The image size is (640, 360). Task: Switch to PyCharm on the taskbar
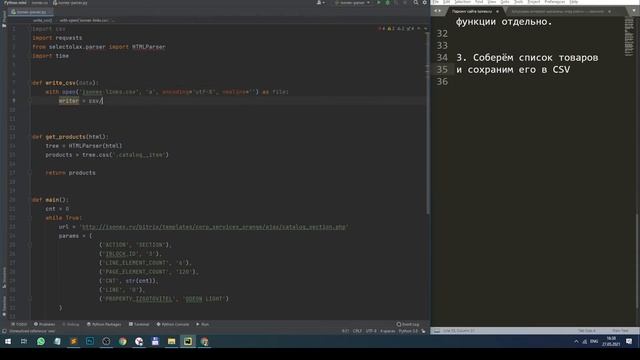[x=188, y=341]
